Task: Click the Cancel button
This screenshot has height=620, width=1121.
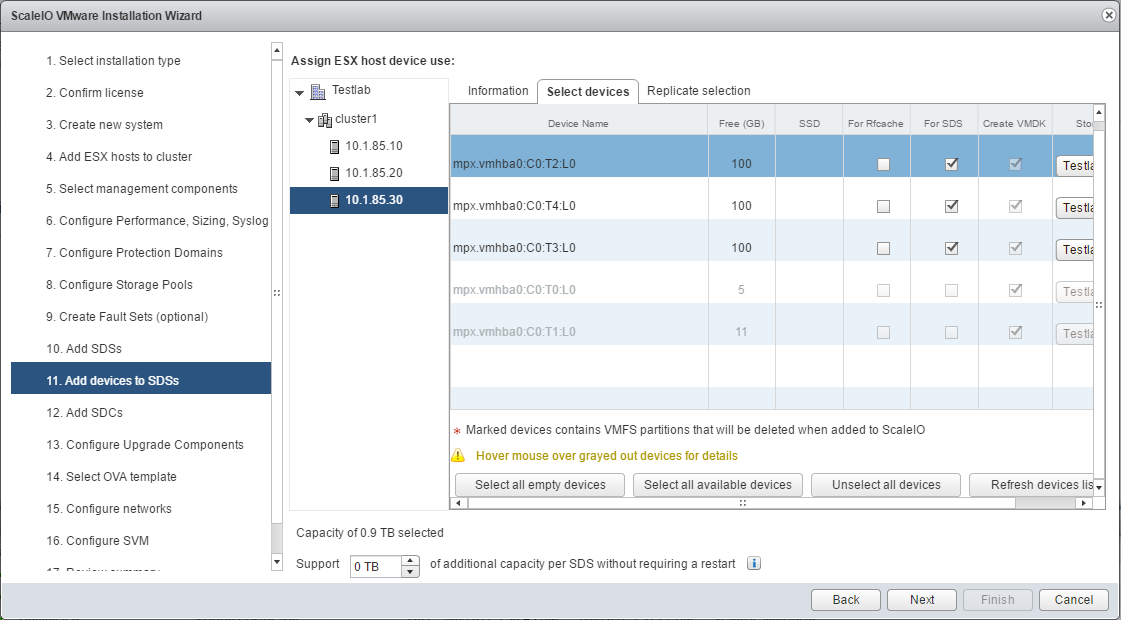Action: tap(1073, 600)
